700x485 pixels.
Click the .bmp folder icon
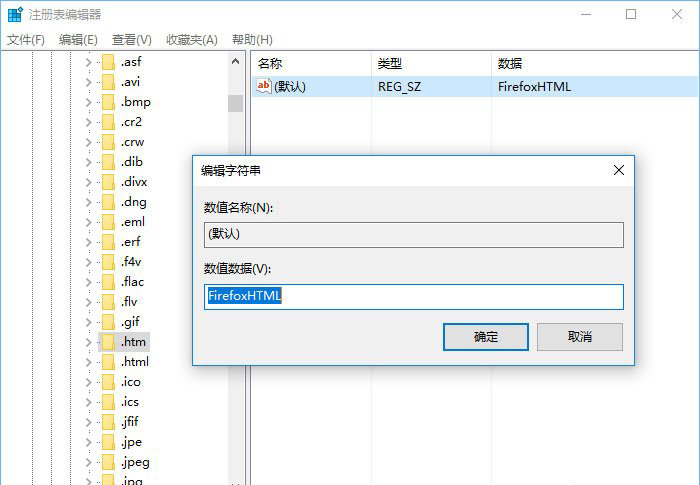tap(108, 102)
